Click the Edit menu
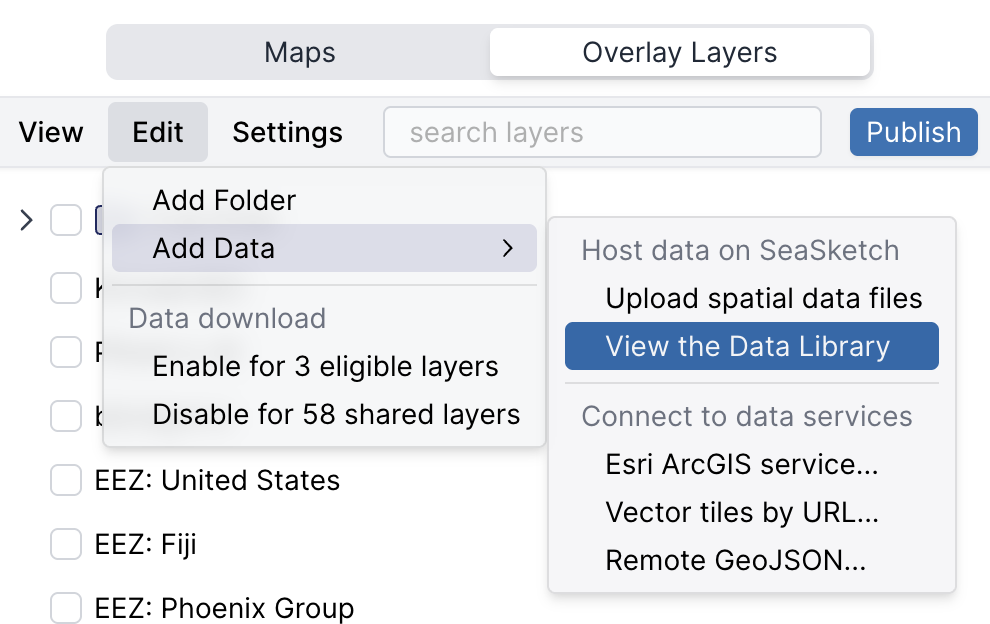990x624 pixels. coord(158,132)
